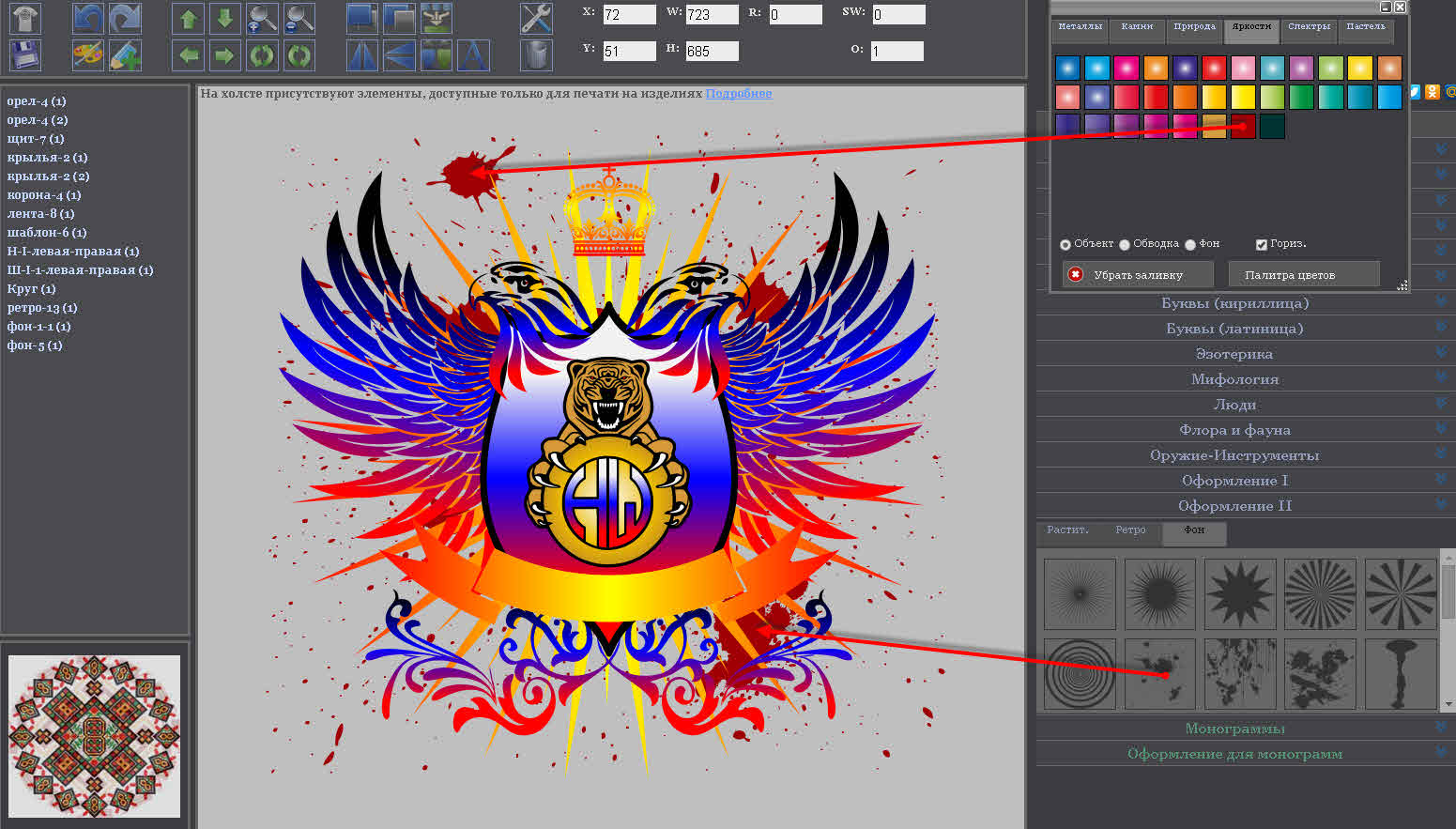Save the design with floppy disk icon
This screenshot has width=1456, height=829.
pyautogui.click(x=24, y=55)
